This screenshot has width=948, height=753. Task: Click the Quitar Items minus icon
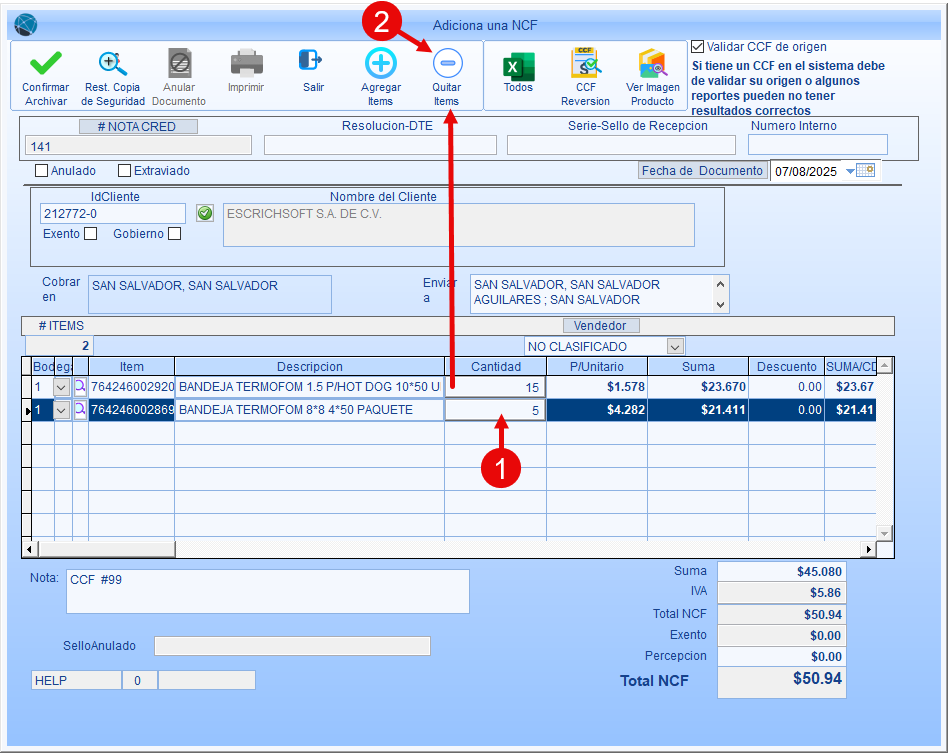point(447,63)
